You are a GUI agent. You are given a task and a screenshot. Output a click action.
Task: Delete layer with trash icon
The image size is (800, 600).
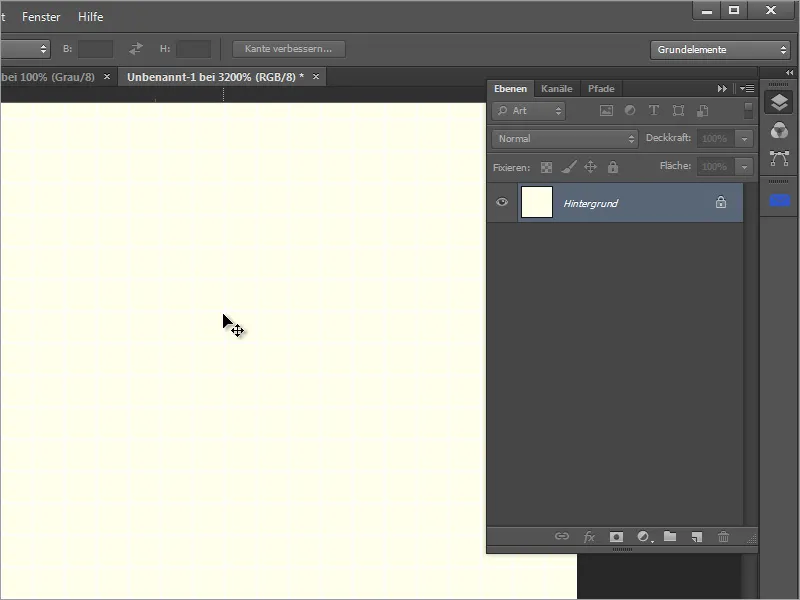coord(723,537)
